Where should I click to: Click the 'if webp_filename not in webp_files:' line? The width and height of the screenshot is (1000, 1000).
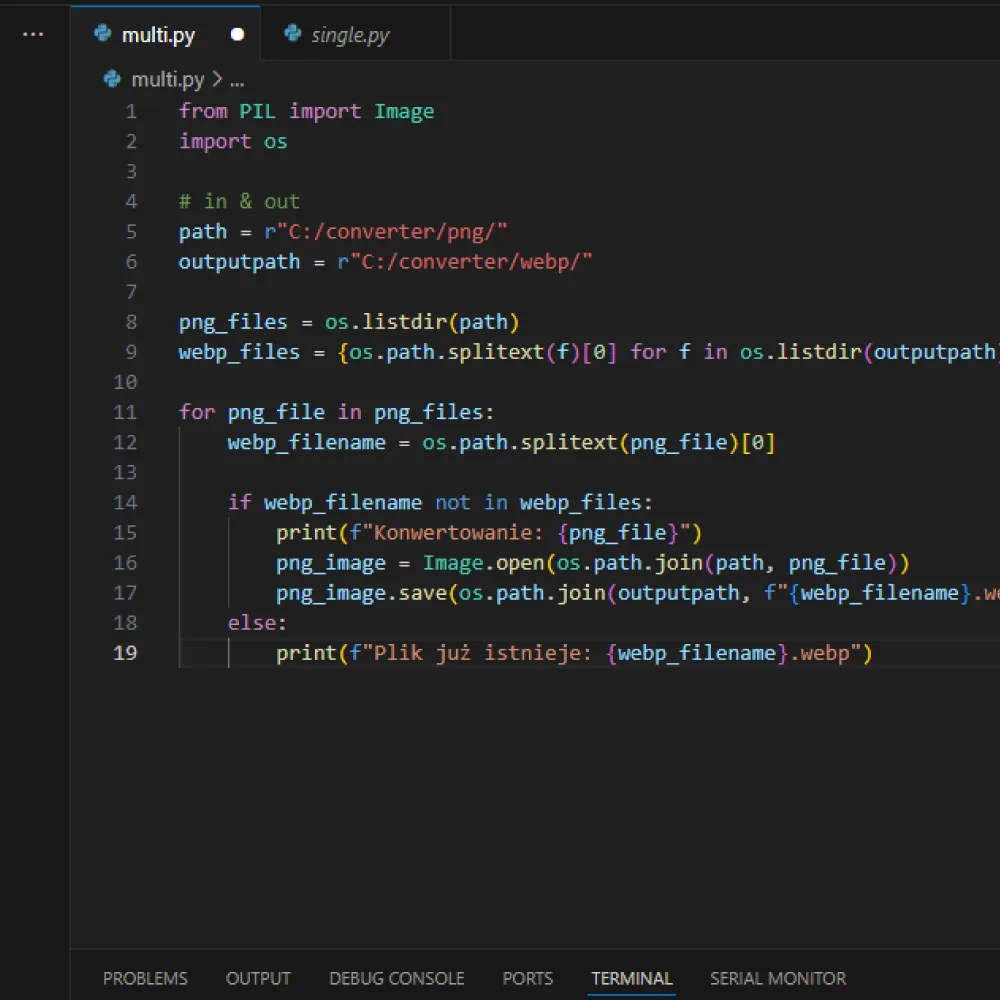tap(440, 503)
